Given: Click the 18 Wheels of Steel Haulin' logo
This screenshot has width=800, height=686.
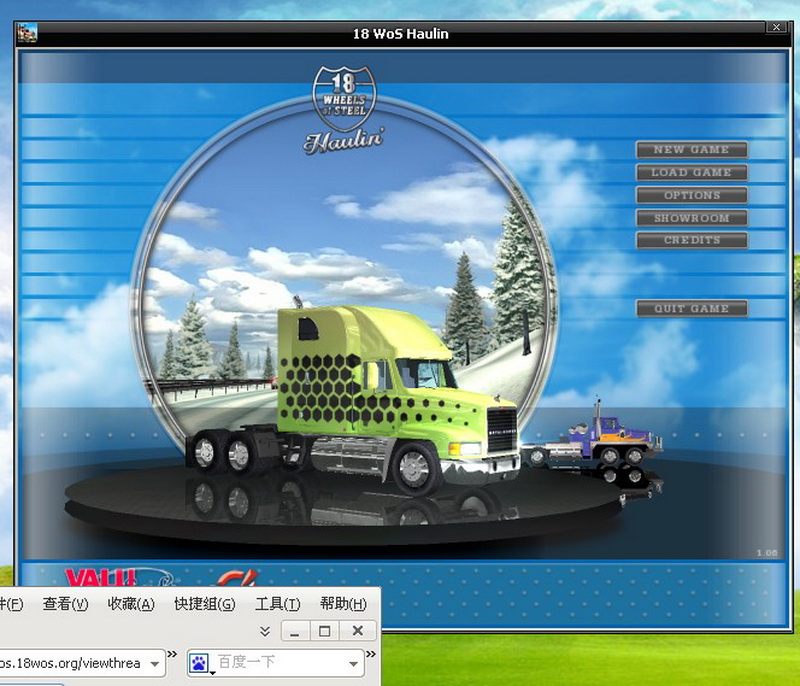Looking at the screenshot, I should pyautogui.click(x=341, y=111).
